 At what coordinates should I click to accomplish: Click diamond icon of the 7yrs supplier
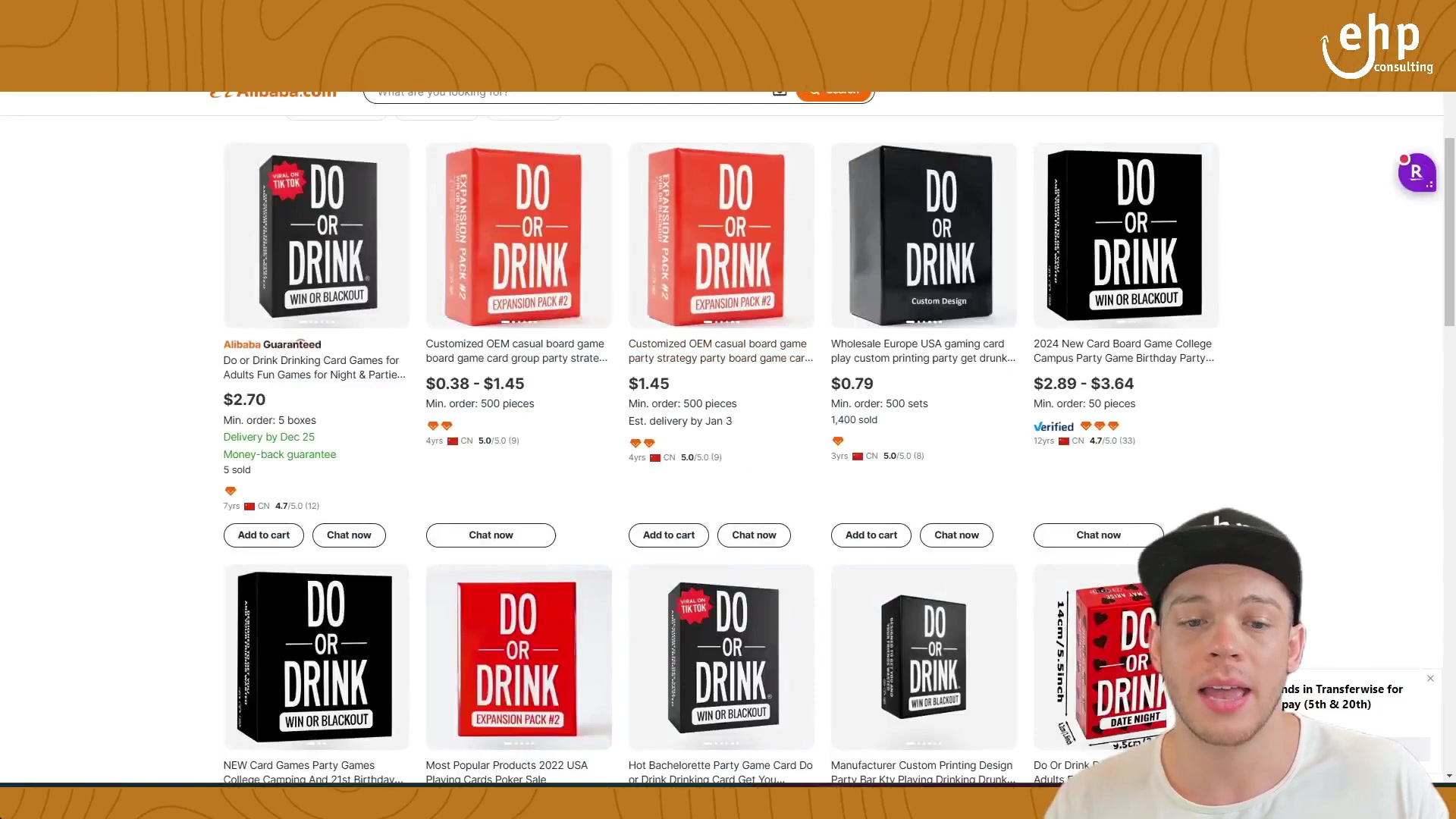[x=231, y=491]
